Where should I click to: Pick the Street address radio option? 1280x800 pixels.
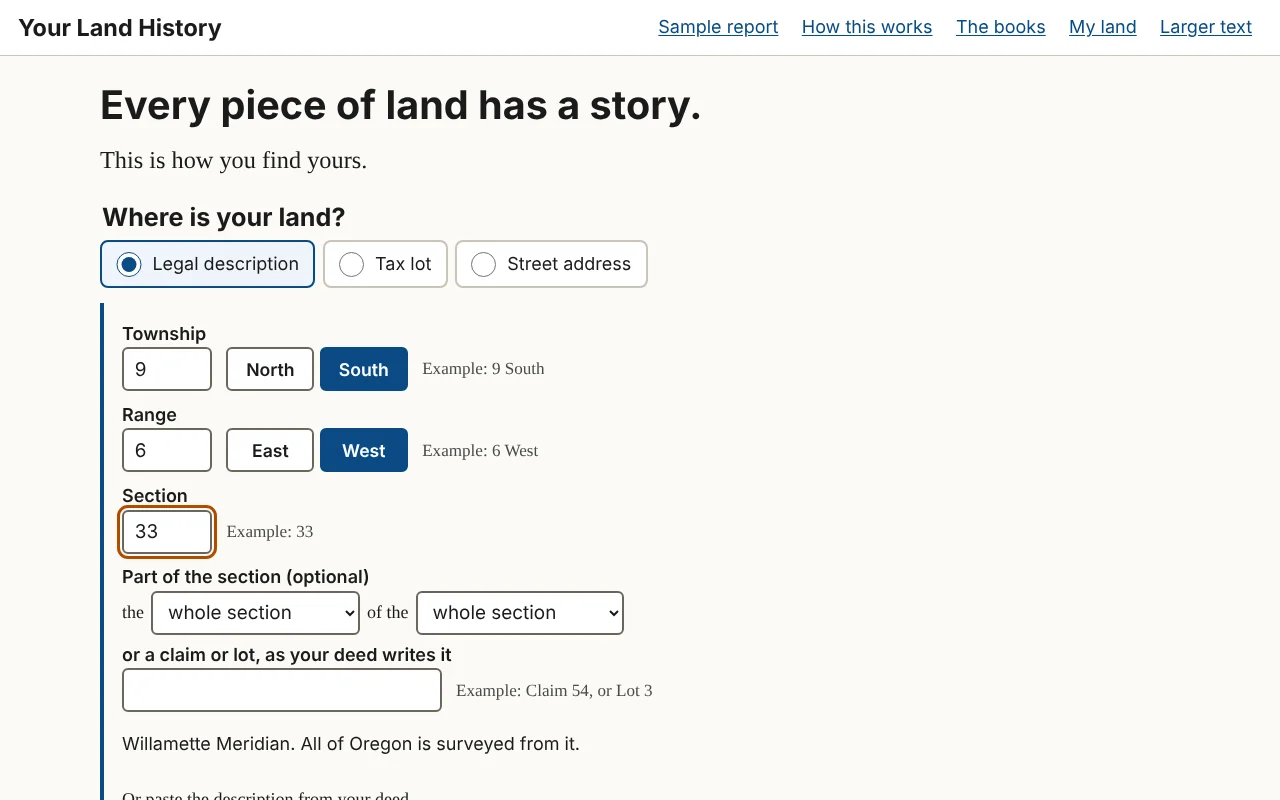point(551,264)
